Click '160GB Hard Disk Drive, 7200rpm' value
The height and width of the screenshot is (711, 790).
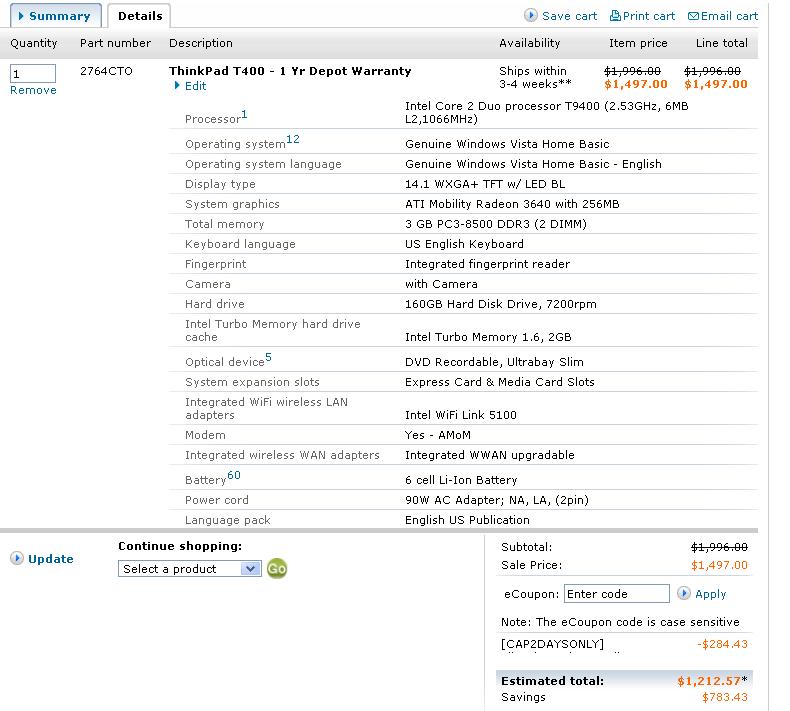tap(501, 304)
